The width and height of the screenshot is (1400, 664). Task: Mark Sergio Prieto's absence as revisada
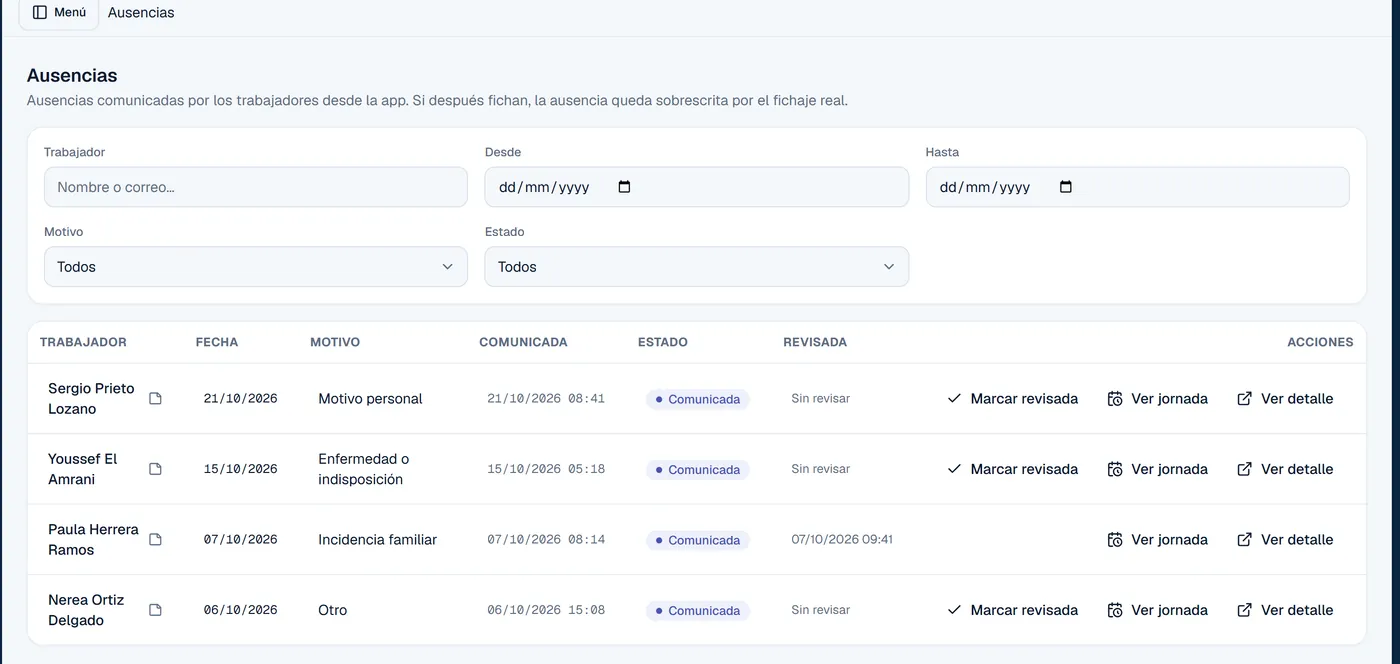coord(1012,399)
